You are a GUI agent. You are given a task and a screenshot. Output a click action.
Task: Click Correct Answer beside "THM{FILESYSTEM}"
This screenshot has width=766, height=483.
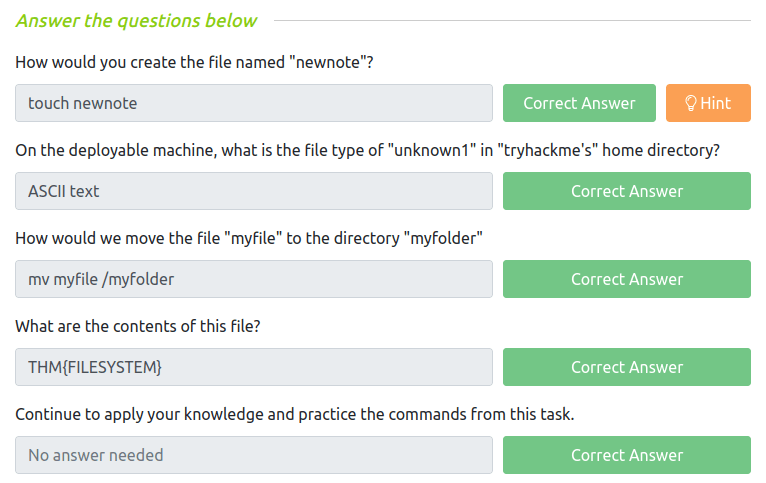coord(627,367)
